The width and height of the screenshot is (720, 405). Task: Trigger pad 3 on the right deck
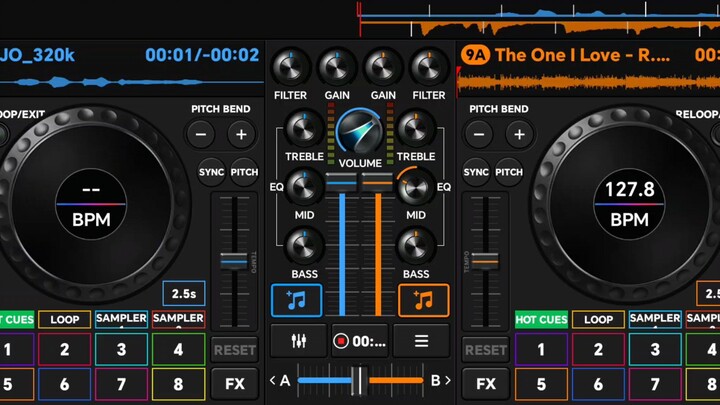[x=655, y=349]
